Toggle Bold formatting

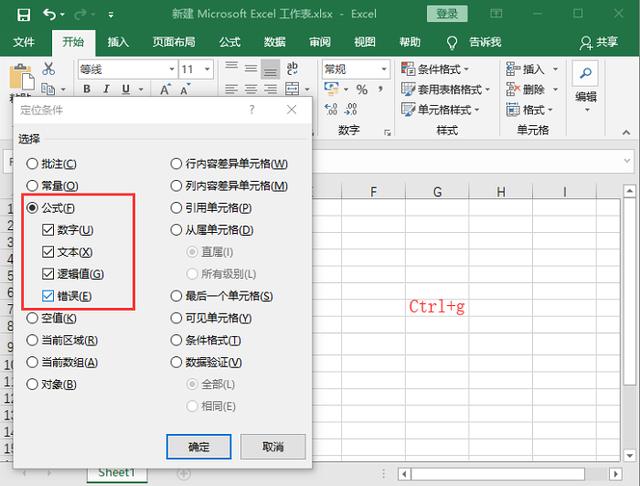(87, 89)
